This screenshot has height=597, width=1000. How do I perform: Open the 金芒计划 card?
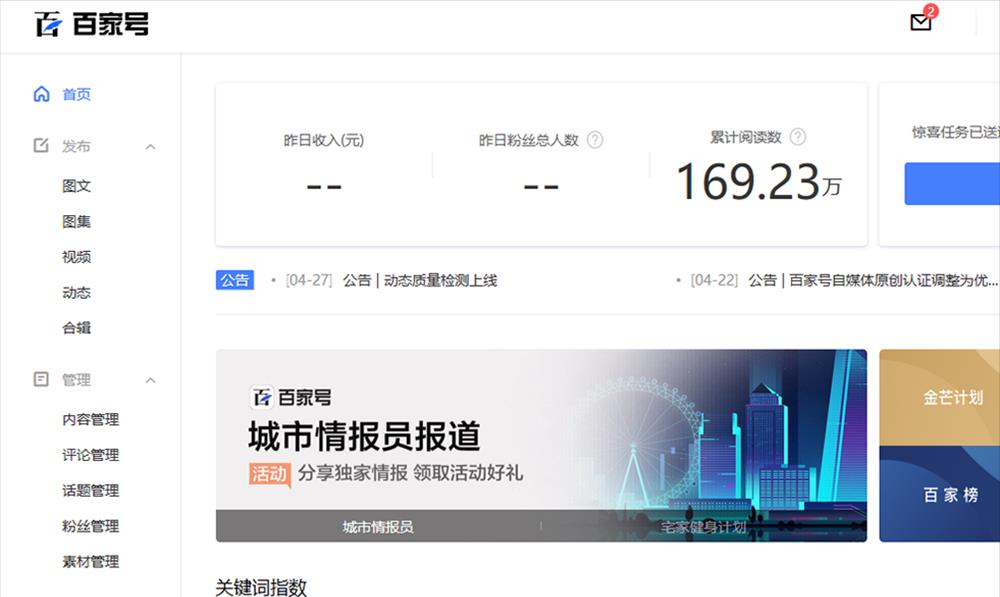pos(939,397)
